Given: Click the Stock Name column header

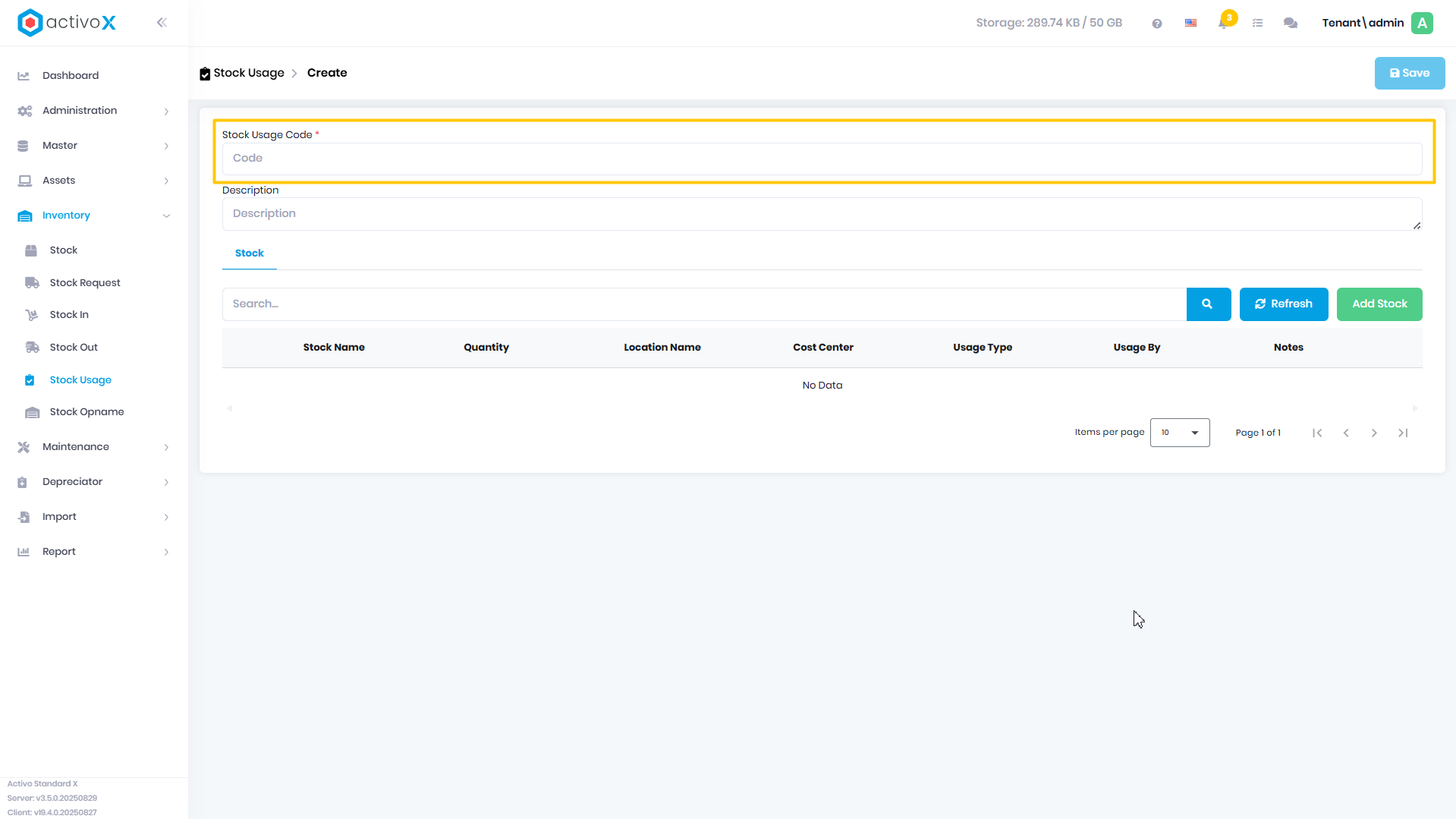Looking at the screenshot, I should pyautogui.click(x=334, y=348).
